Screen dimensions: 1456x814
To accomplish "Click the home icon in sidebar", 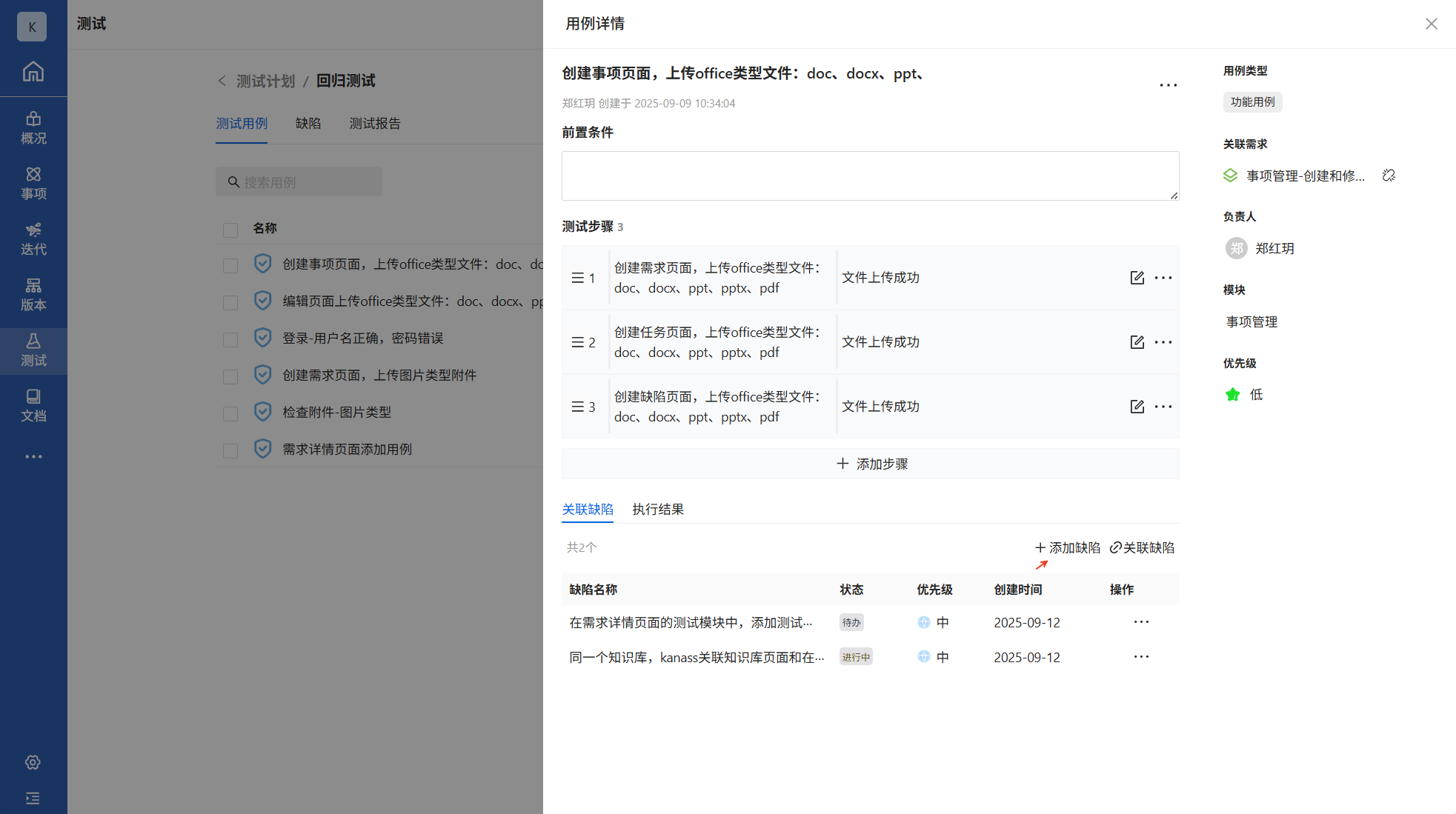I will click(33, 72).
